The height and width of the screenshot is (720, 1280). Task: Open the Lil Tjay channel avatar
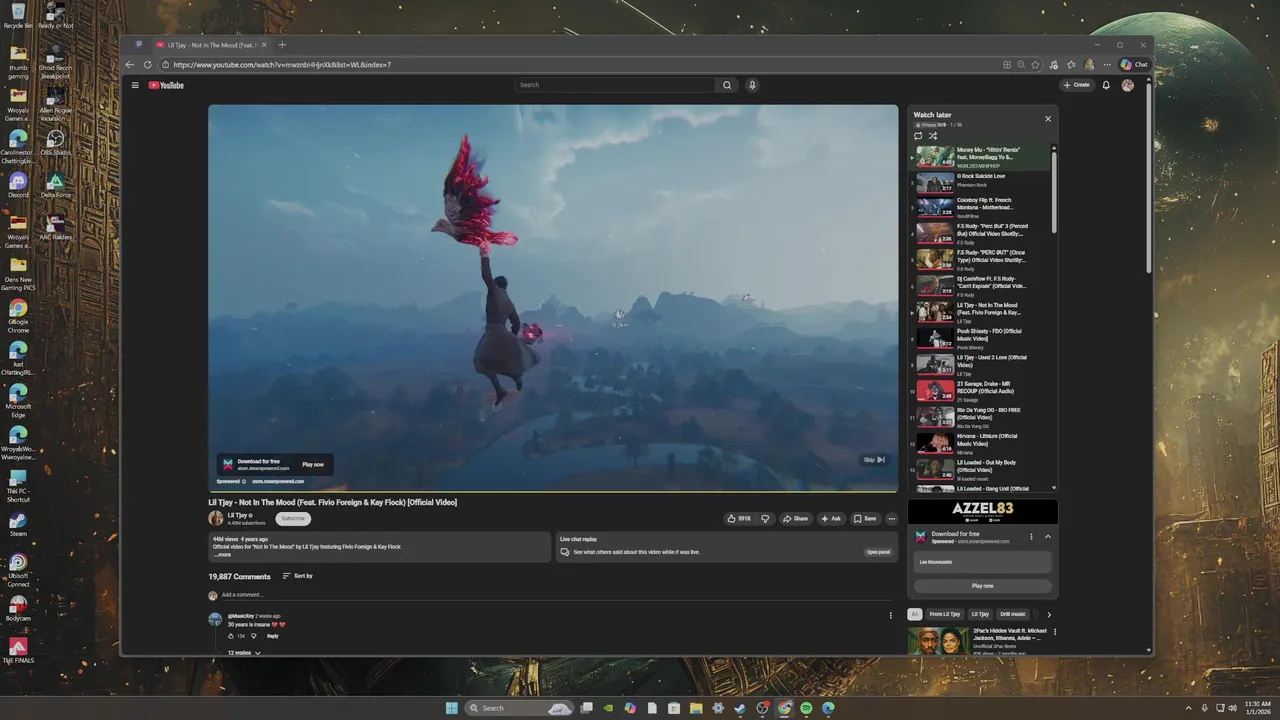point(215,518)
